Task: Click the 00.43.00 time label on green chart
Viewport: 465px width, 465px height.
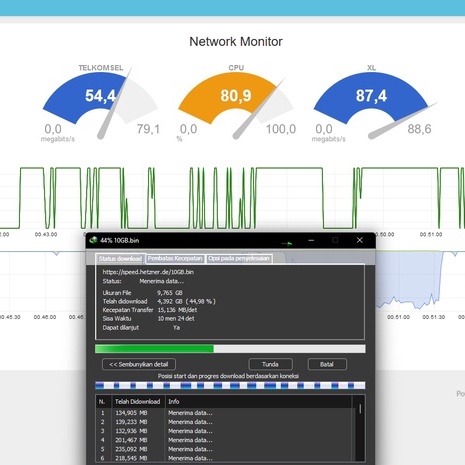Action: (46, 234)
